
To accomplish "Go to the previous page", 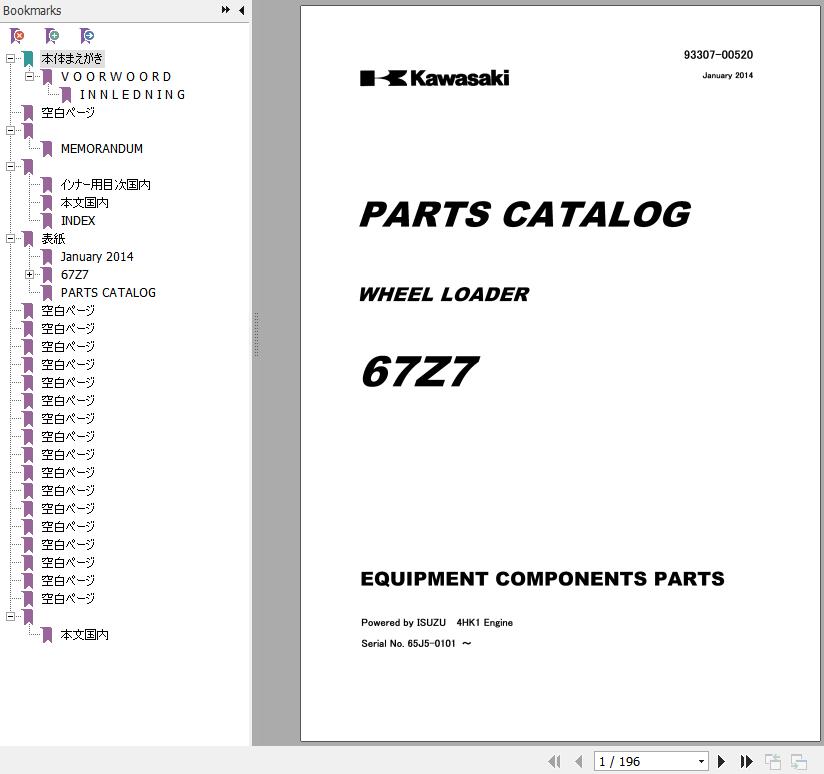I will (x=579, y=761).
